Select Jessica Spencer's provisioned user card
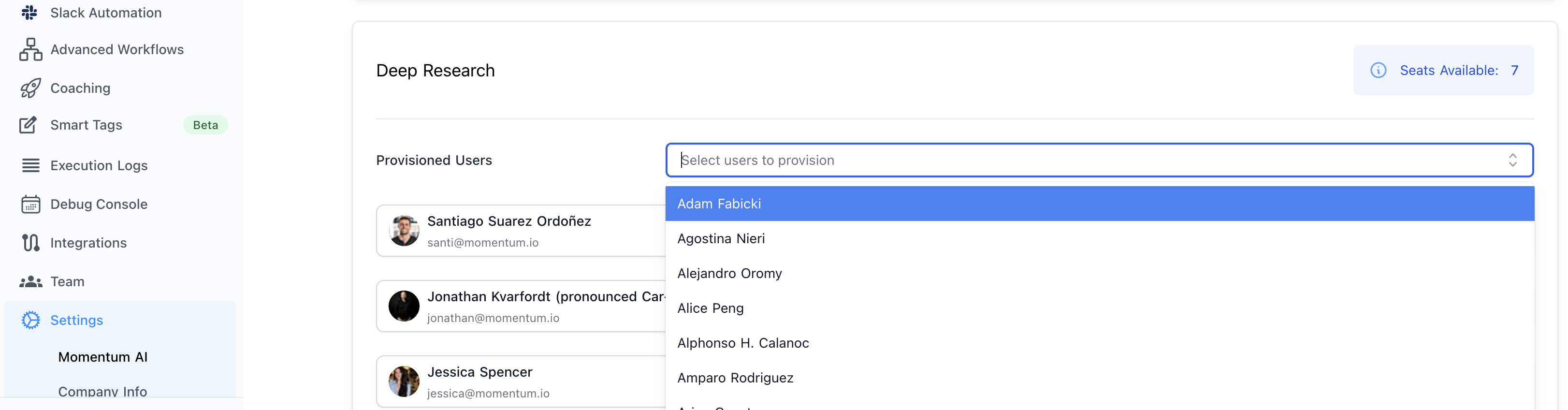 (x=517, y=382)
